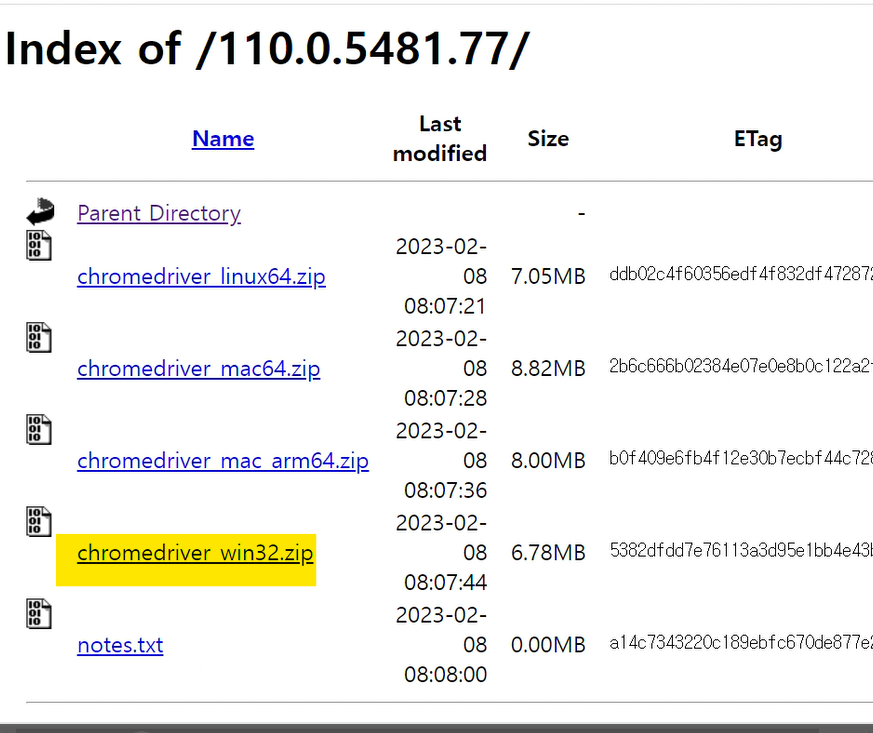Click the 6.78MB size value
Image resolution: width=873 pixels, height=733 pixels.
[x=548, y=552]
